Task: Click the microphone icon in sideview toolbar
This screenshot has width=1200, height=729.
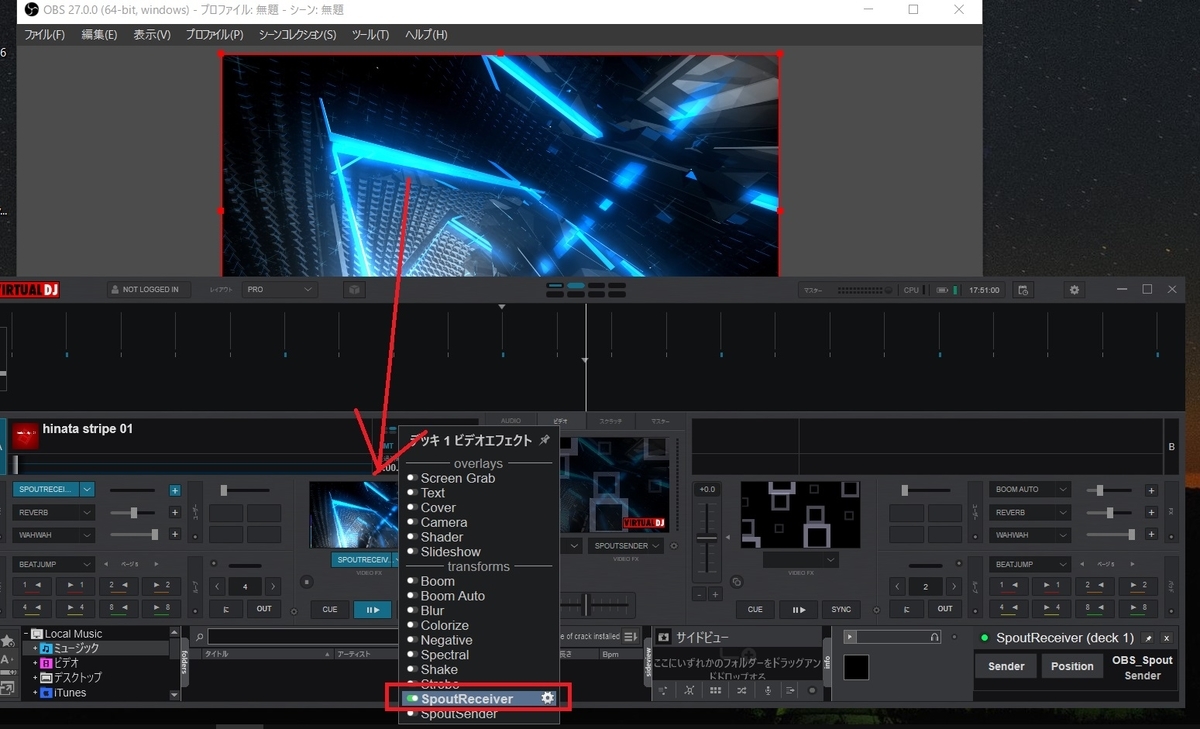Action: coord(767,690)
